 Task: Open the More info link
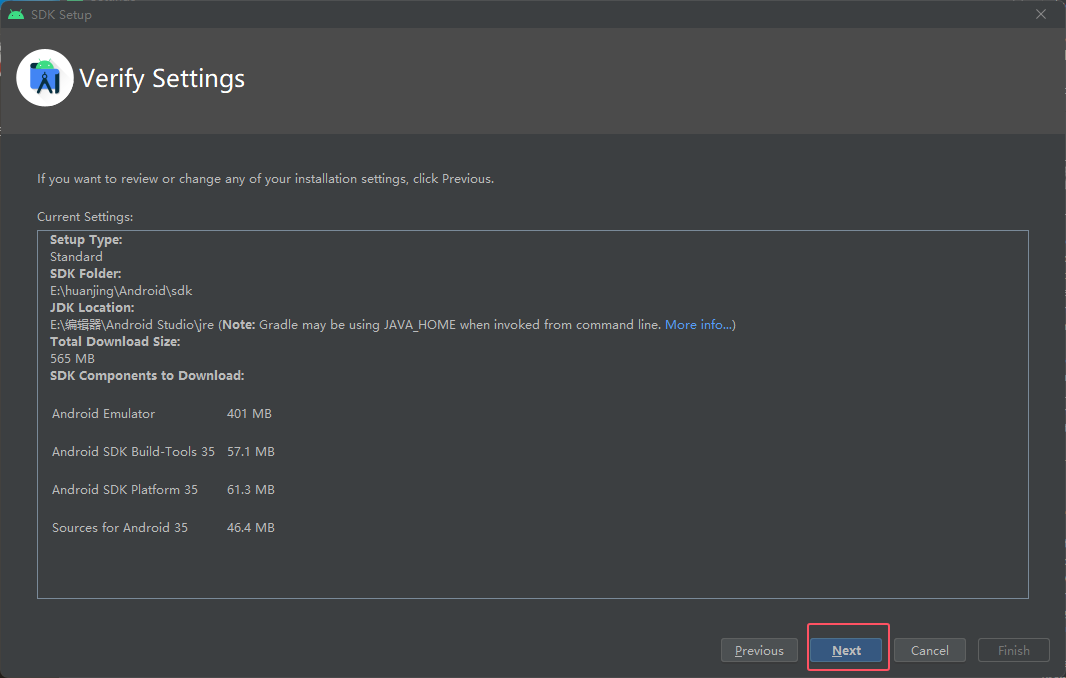pos(698,324)
